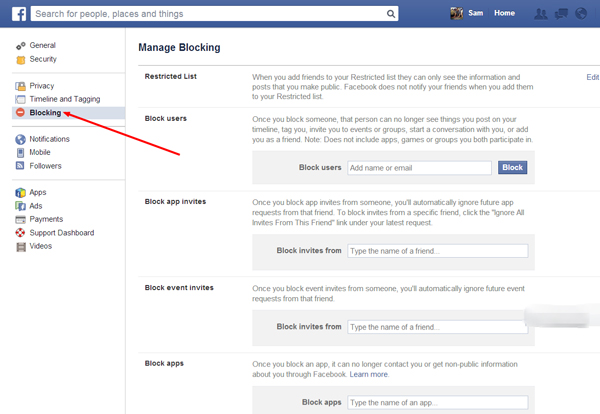This screenshot has height=414, width=600.
Task: Click the search magnifier icon
Action: pos(392,14)
